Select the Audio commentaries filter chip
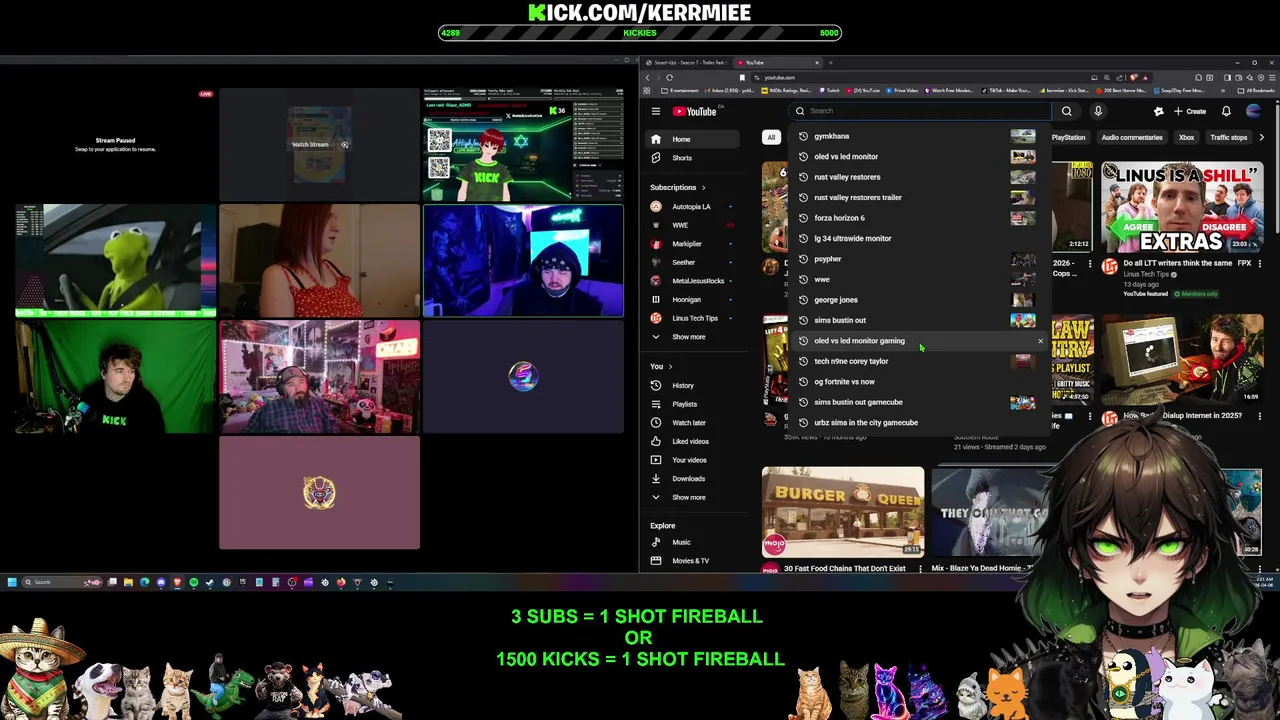The height and width of the screenshot is (720, 1280). (1132, 137)
